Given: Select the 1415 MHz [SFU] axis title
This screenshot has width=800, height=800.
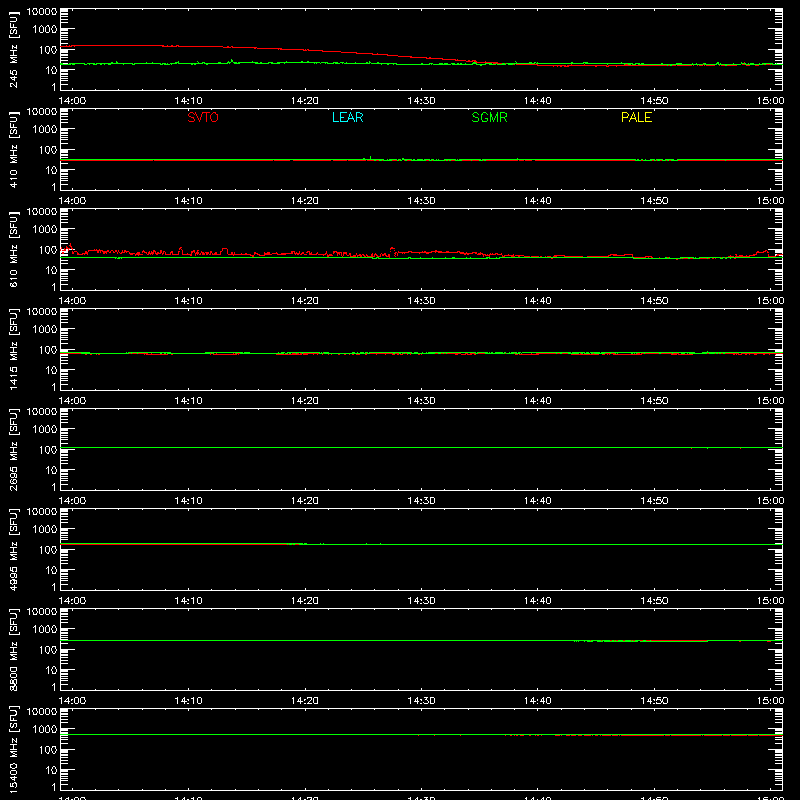Looking at the screenshot, I should (14, 349).
